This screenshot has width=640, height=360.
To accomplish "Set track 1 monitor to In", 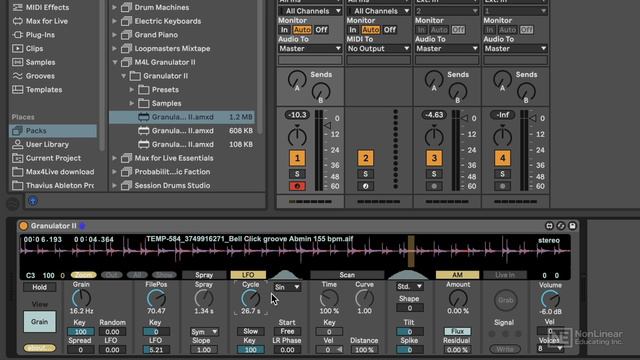I will (x=284, y=30).
